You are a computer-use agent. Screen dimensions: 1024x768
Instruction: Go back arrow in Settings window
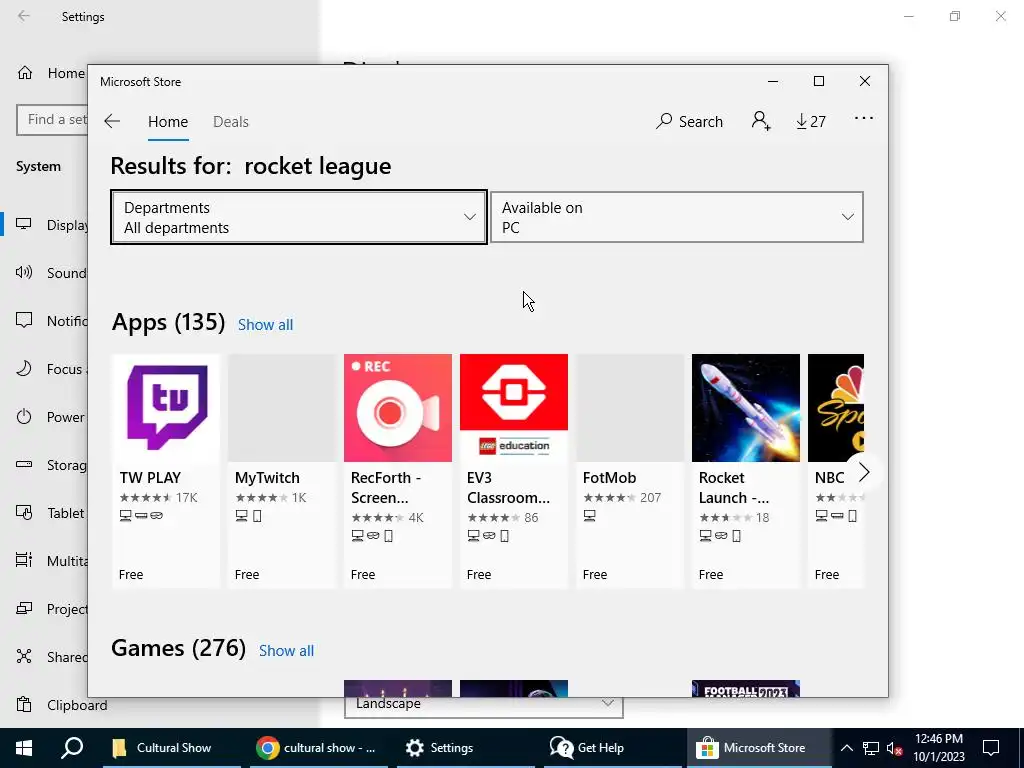24,16
